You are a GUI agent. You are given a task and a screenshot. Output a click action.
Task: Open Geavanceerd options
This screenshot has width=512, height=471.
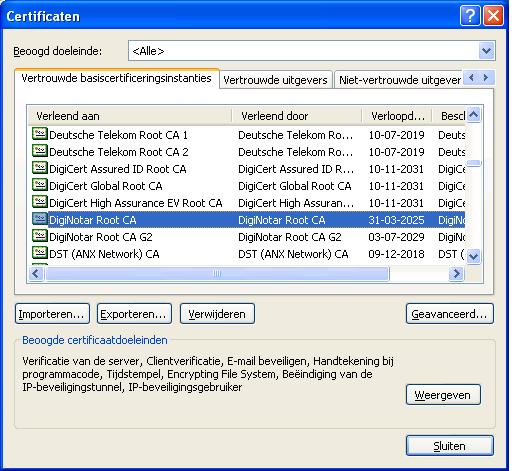[450, 314]
